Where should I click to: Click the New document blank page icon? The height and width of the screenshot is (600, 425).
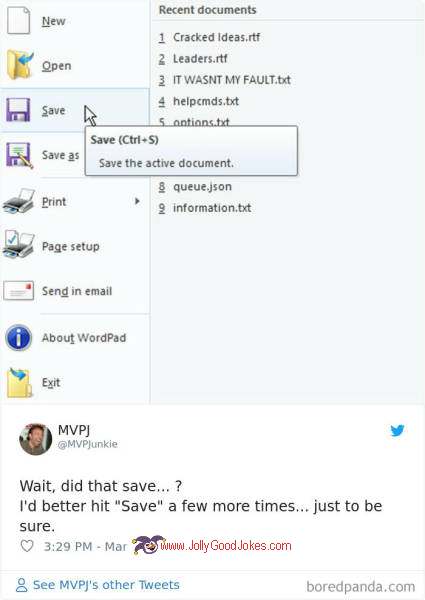pos(18,21)
